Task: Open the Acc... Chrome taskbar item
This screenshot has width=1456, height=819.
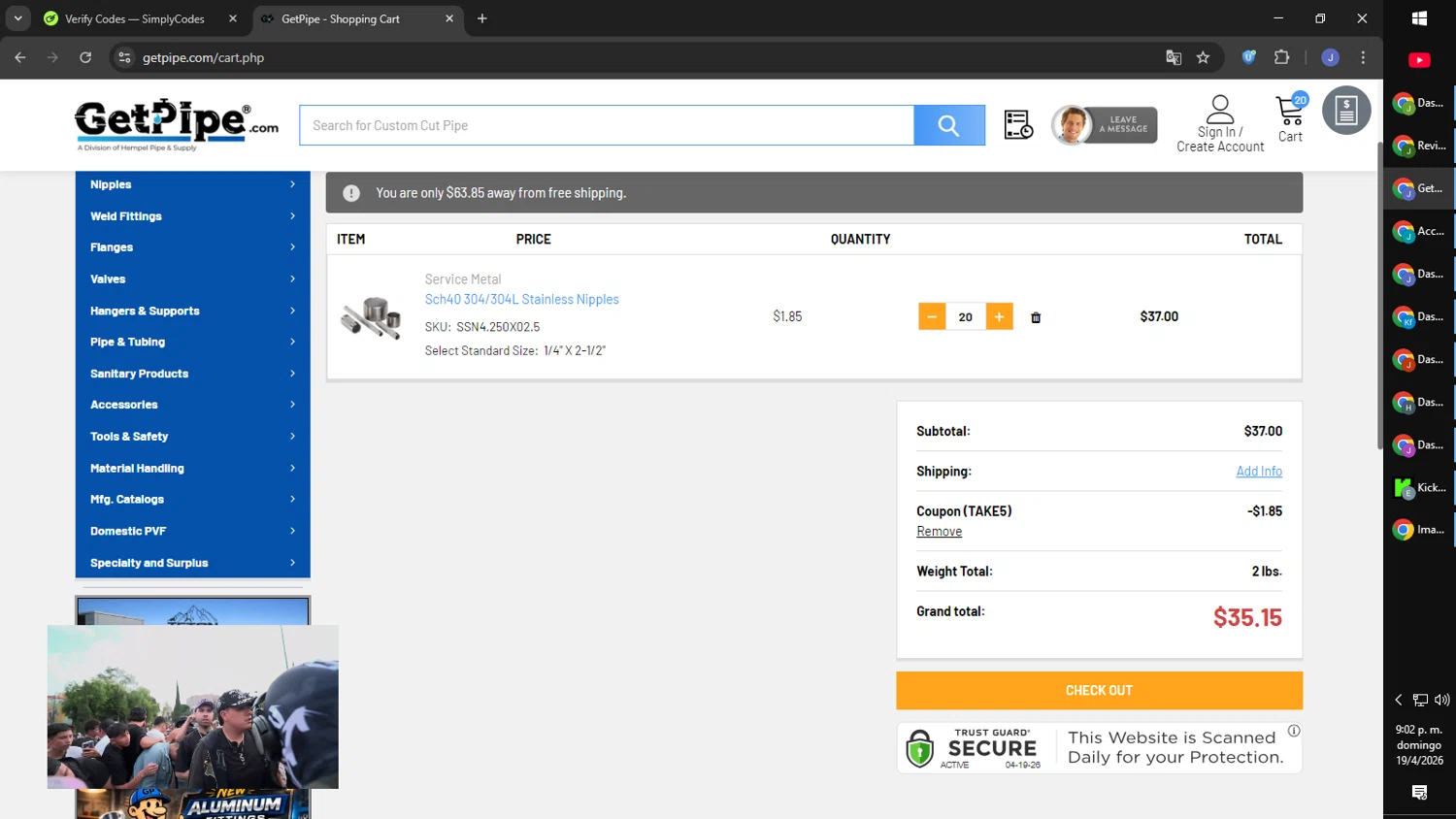Action: (x=1419, y=231)
